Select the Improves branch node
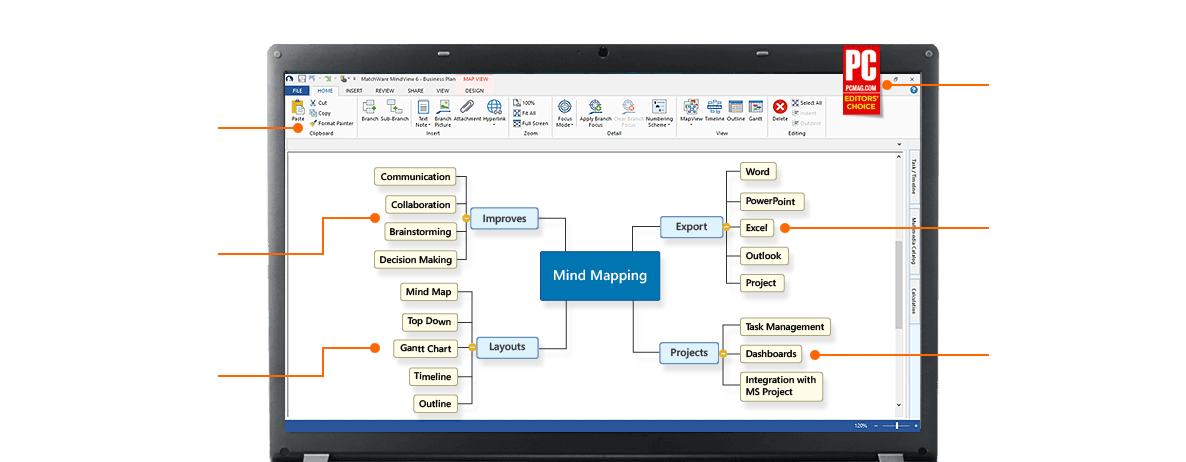The width and height of the screenshot is (1186, 462). tap(505, 219)
